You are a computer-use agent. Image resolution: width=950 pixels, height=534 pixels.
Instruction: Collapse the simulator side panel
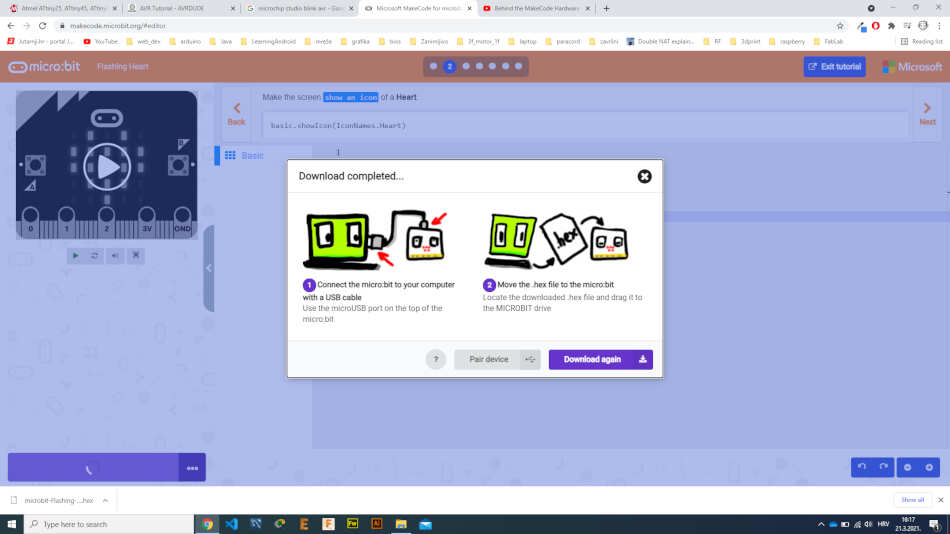pos(209,268)
